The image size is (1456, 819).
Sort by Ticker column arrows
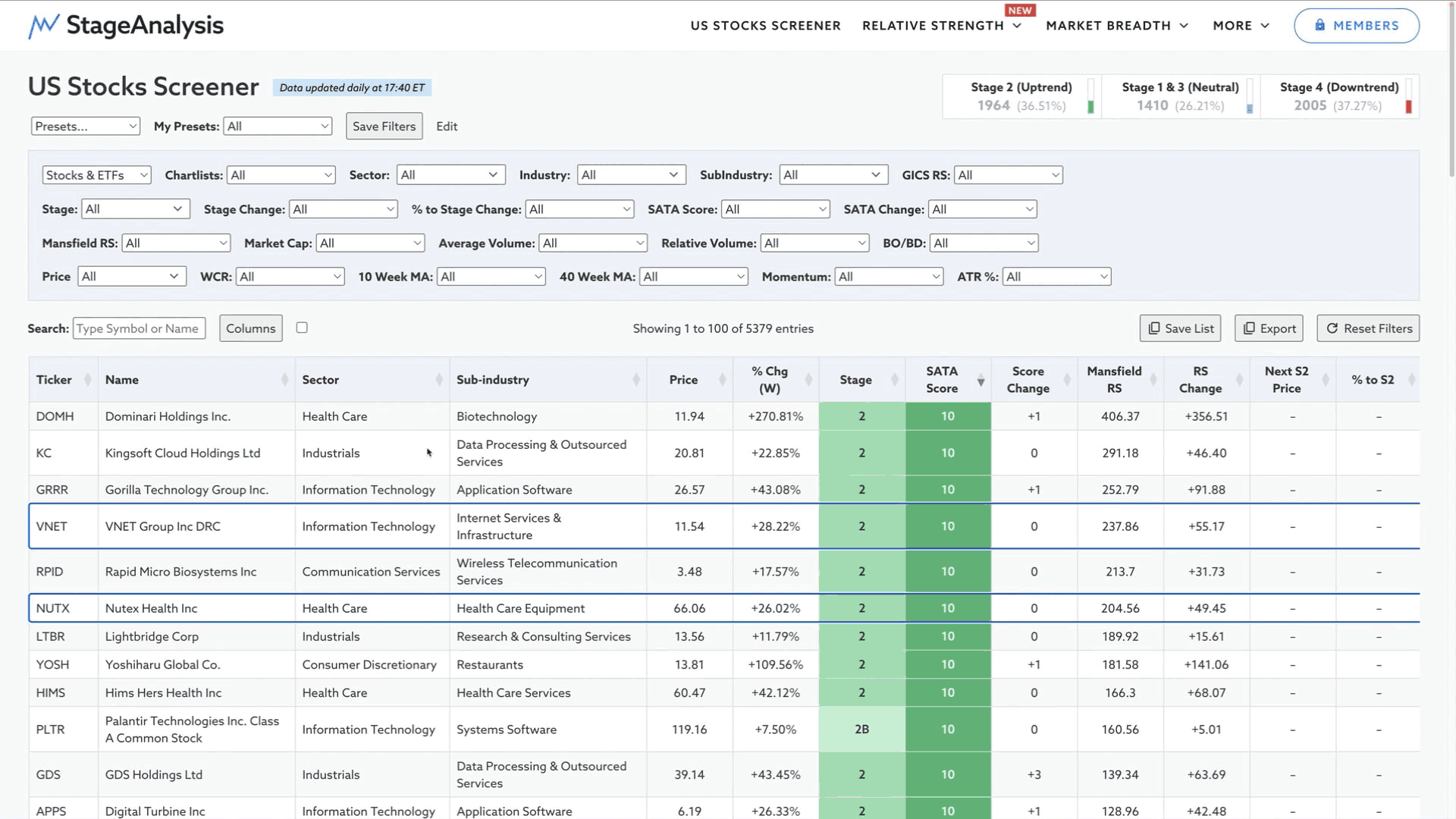[x=88, y=380]
